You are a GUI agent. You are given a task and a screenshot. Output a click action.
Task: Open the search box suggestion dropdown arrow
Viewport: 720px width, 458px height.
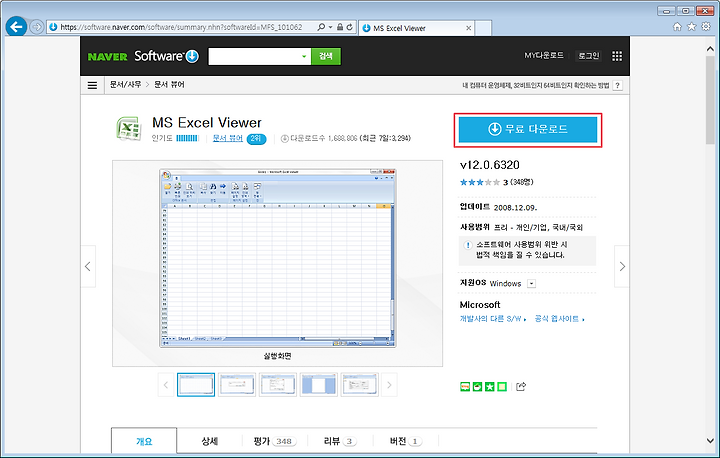point(304,57)
